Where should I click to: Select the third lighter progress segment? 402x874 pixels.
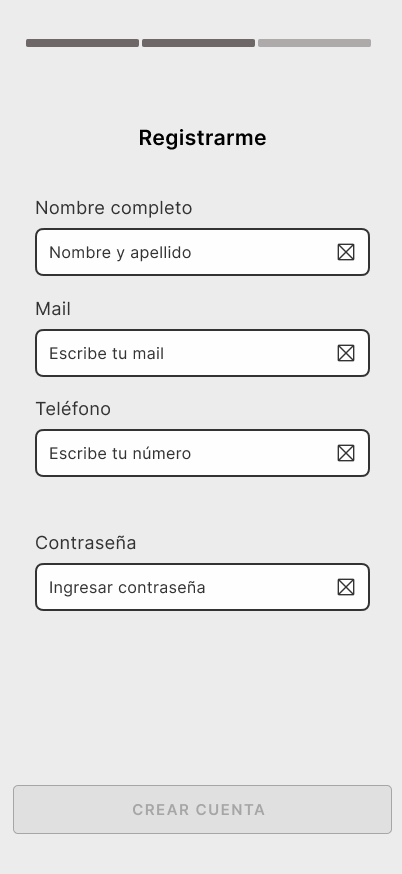tap(314, 43)
